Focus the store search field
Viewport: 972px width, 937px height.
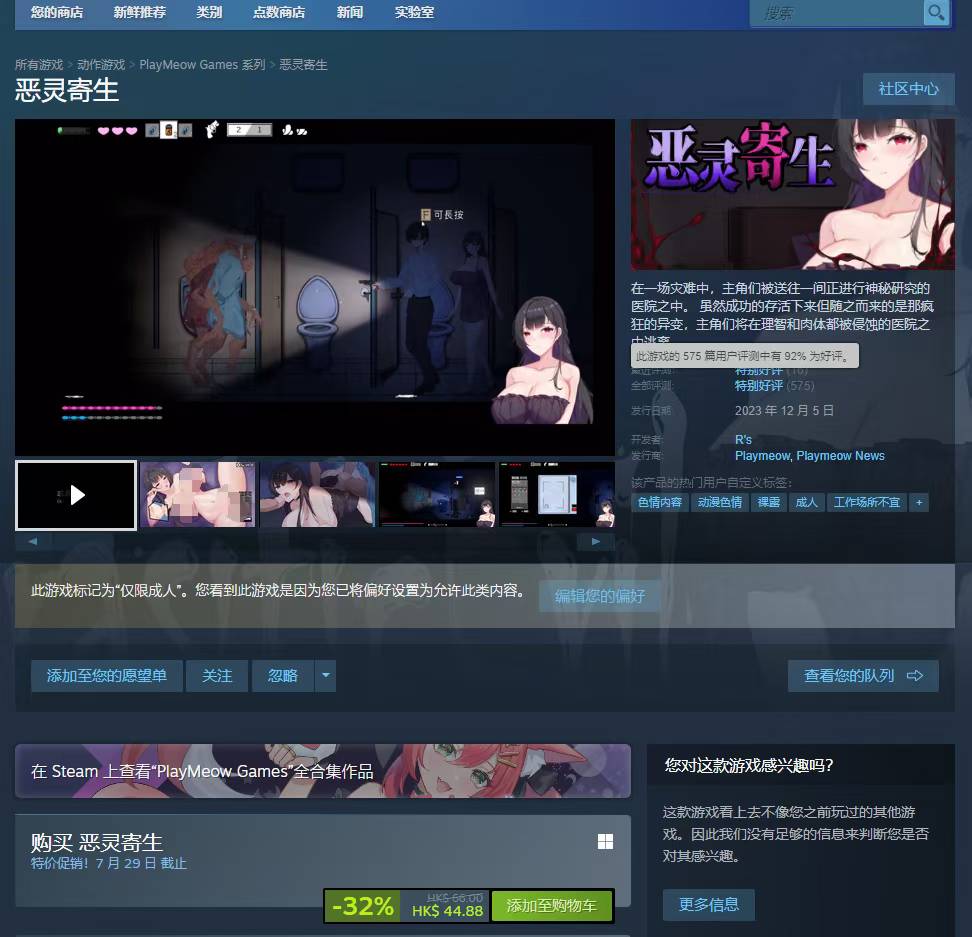point(836,12)
